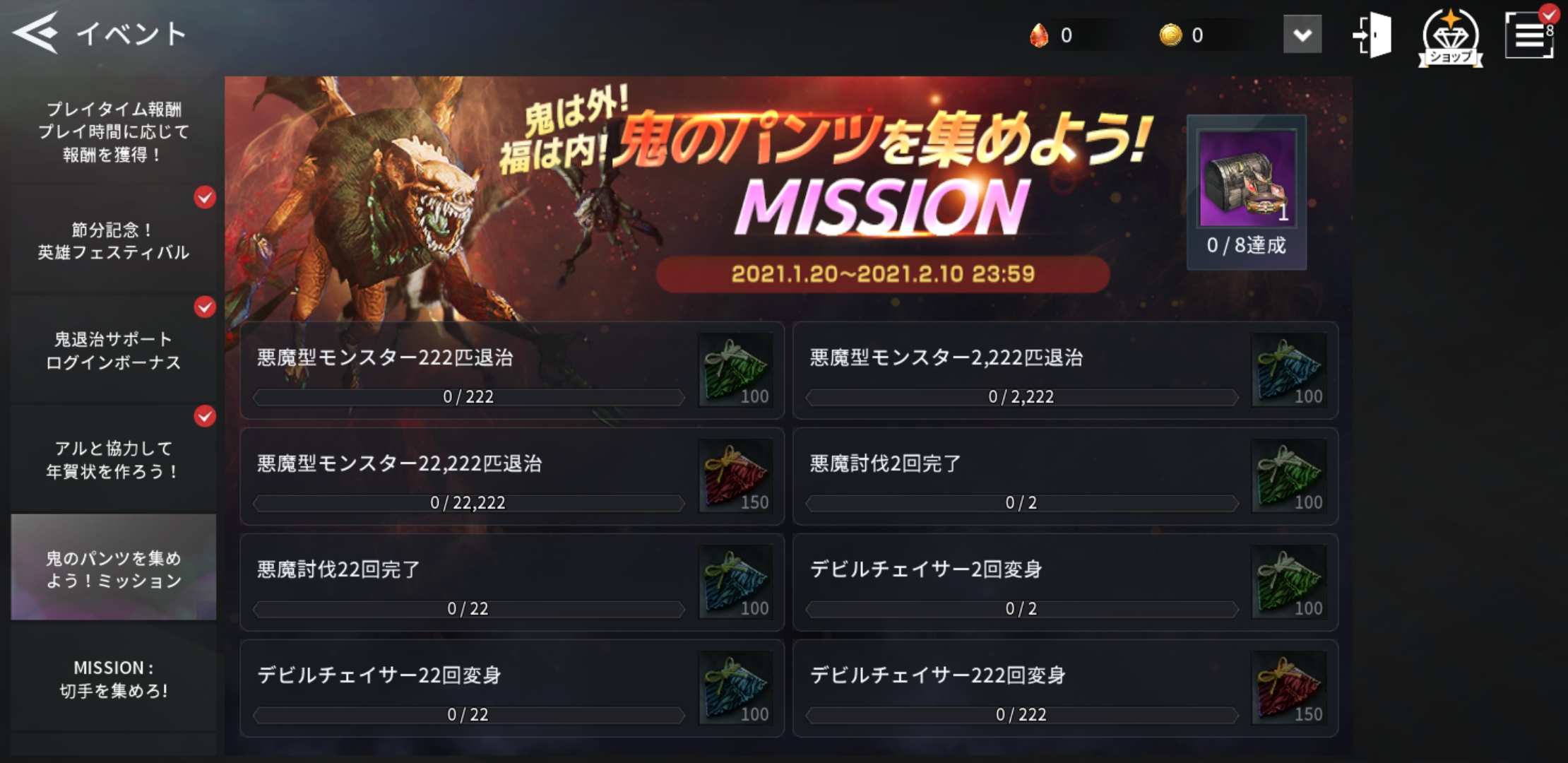
Task: Switch to MISSION: 切手を集めろ! tab
Action: click(113, 679)
